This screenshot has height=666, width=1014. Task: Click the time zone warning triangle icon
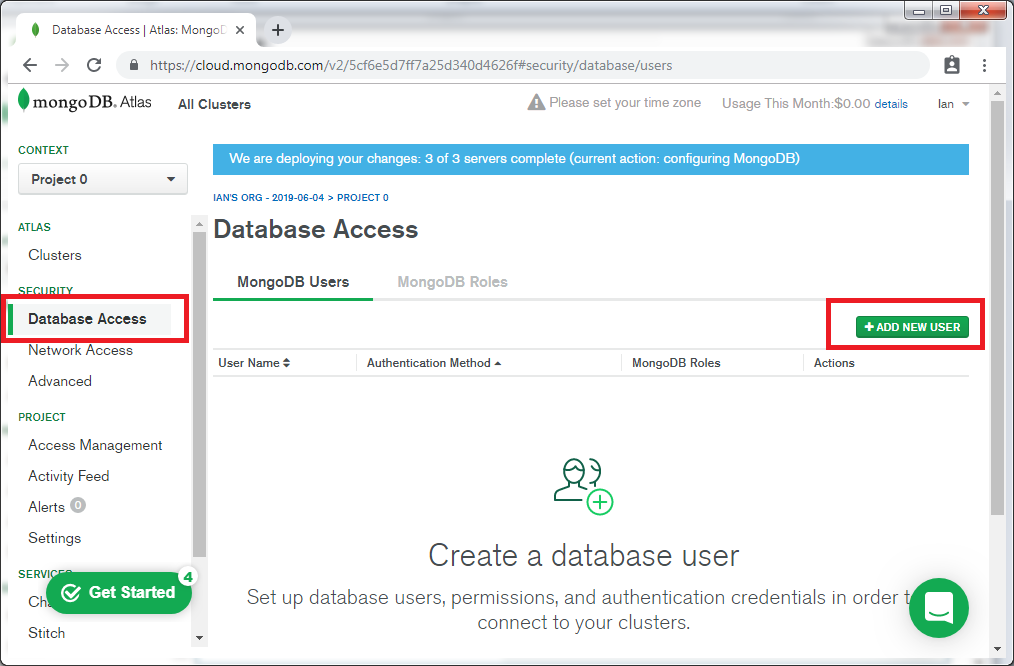point(536,102)
